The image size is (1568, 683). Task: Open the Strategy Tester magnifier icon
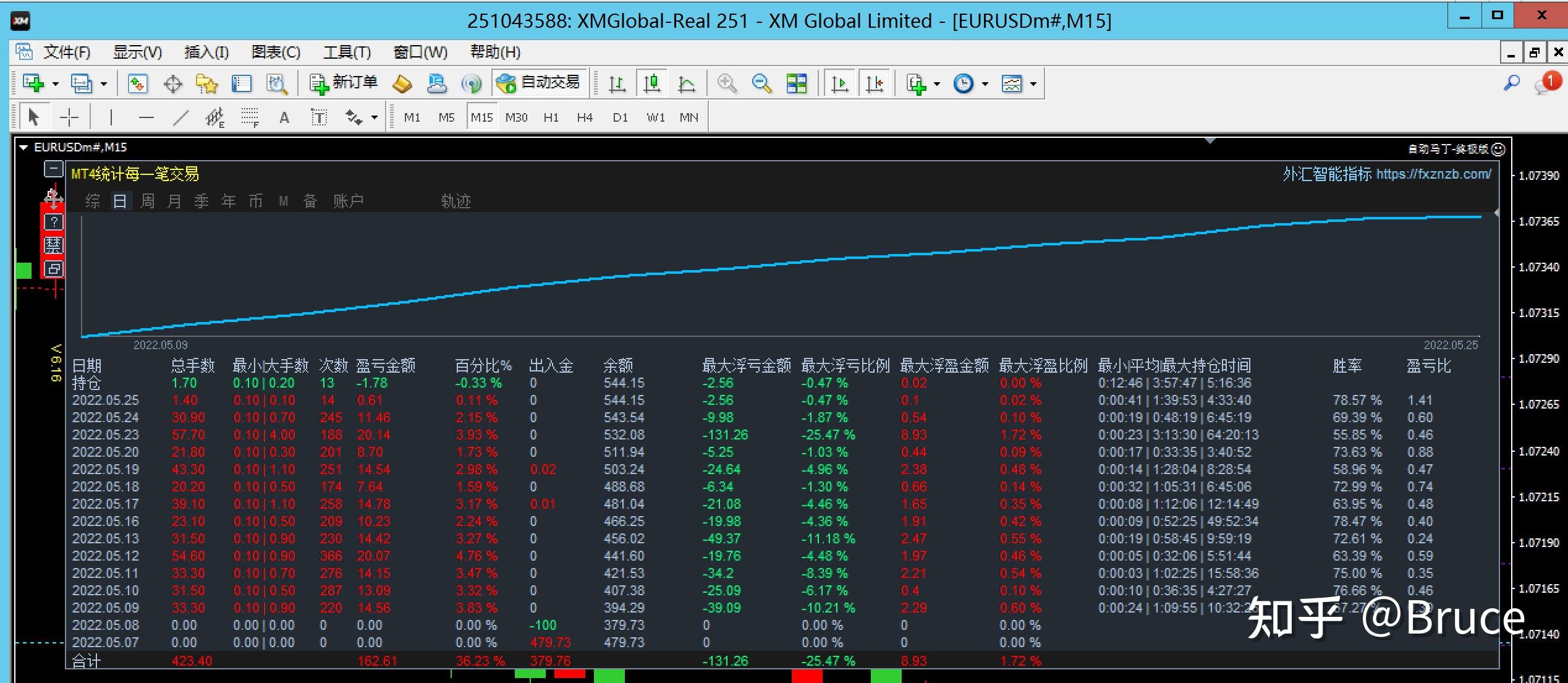[276, 83]
